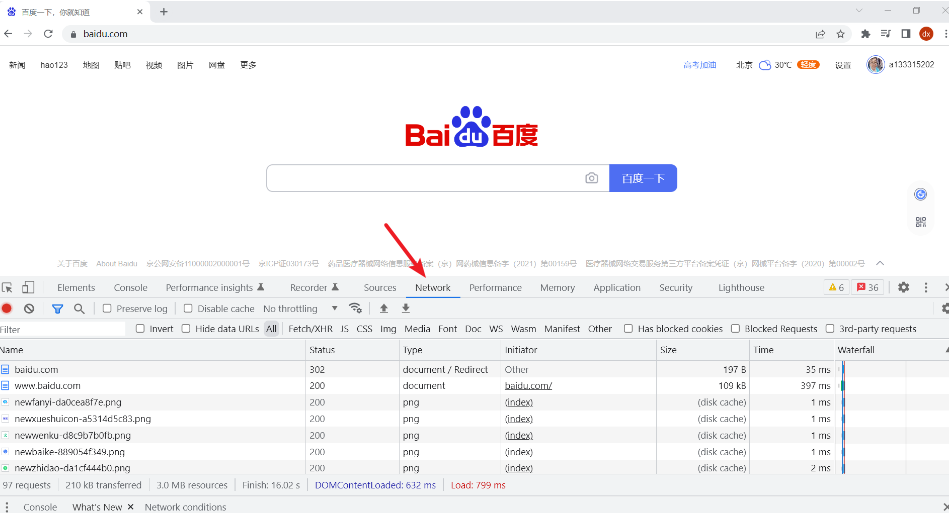
Task: Click the browser forward arrow
Action: [x=28, y=34]
